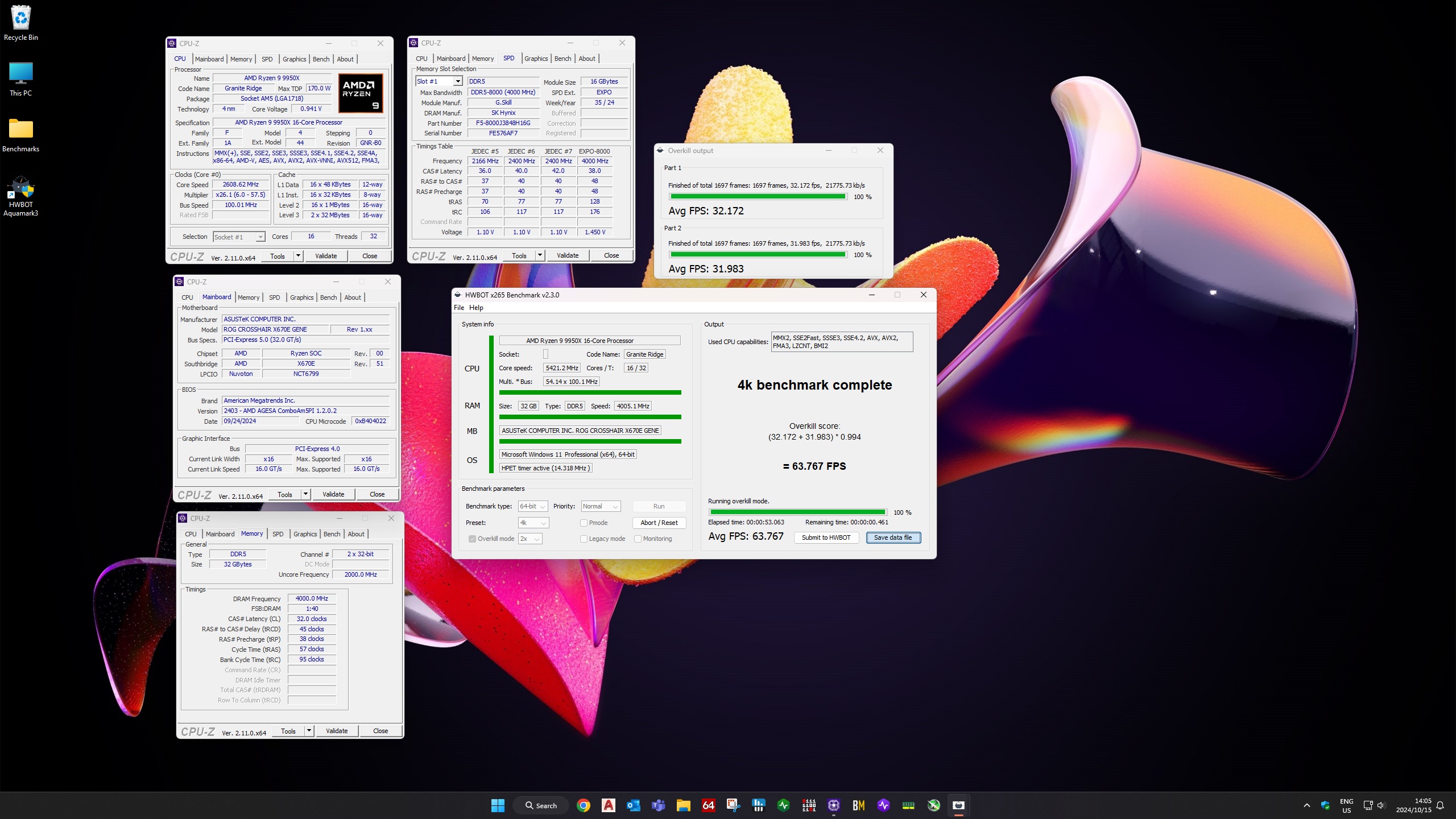
Task: Open the Benchmarks folder on desktop
Action: click(21, 135)
